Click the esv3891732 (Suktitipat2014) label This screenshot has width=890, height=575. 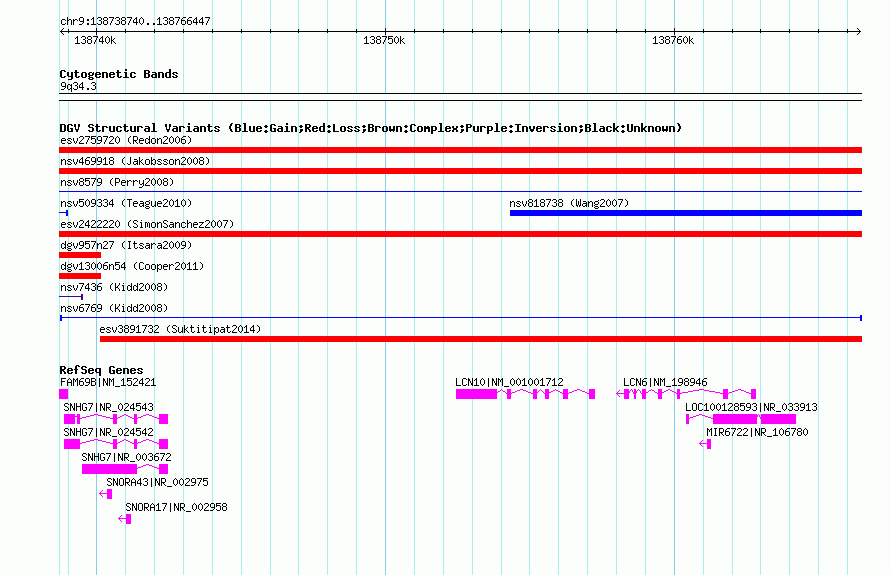tap(180, 329)
